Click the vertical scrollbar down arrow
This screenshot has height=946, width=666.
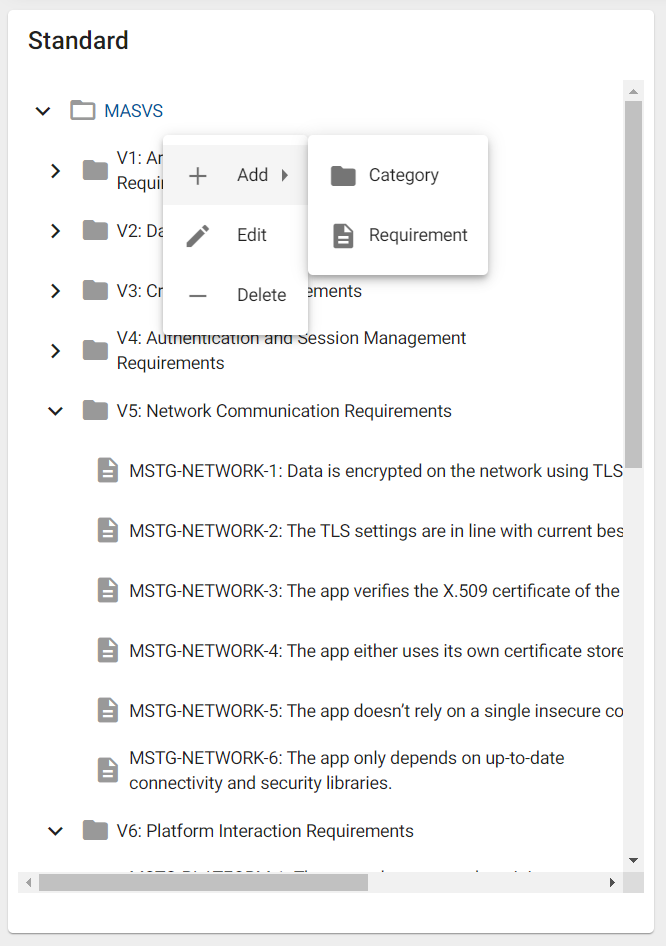click(x=633, y=861)
